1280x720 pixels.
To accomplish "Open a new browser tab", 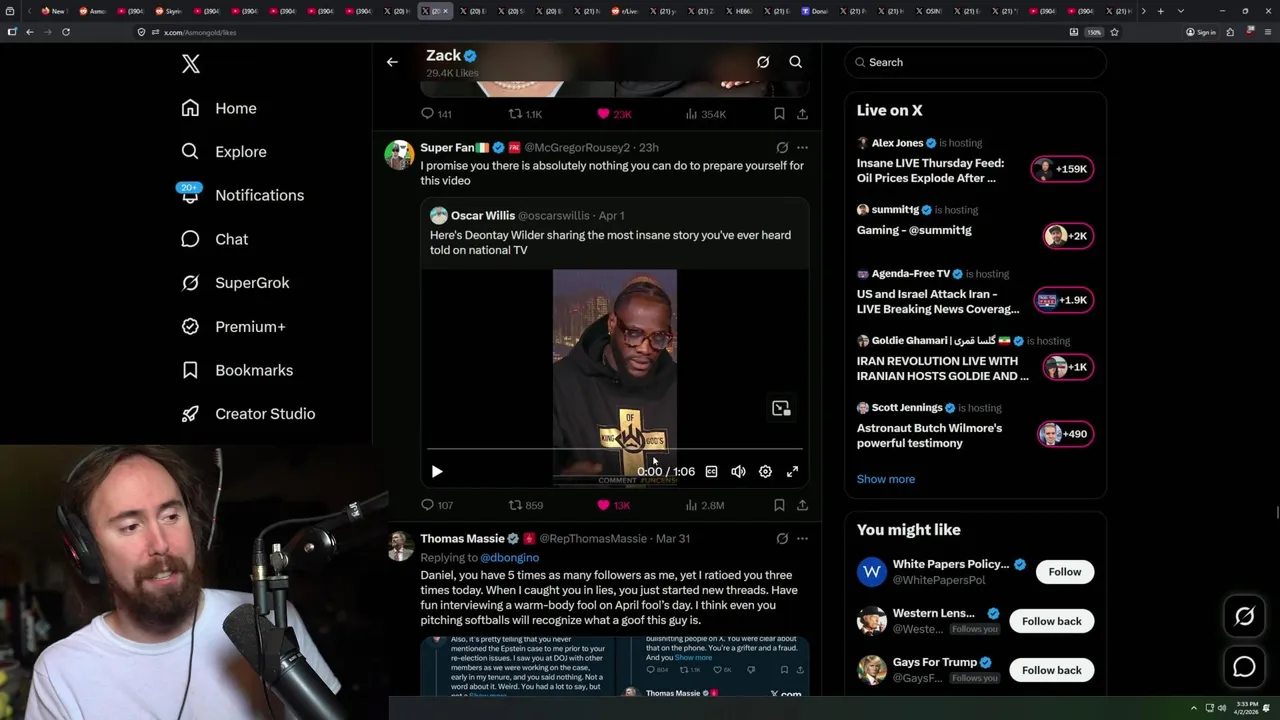I will 1160,11.
